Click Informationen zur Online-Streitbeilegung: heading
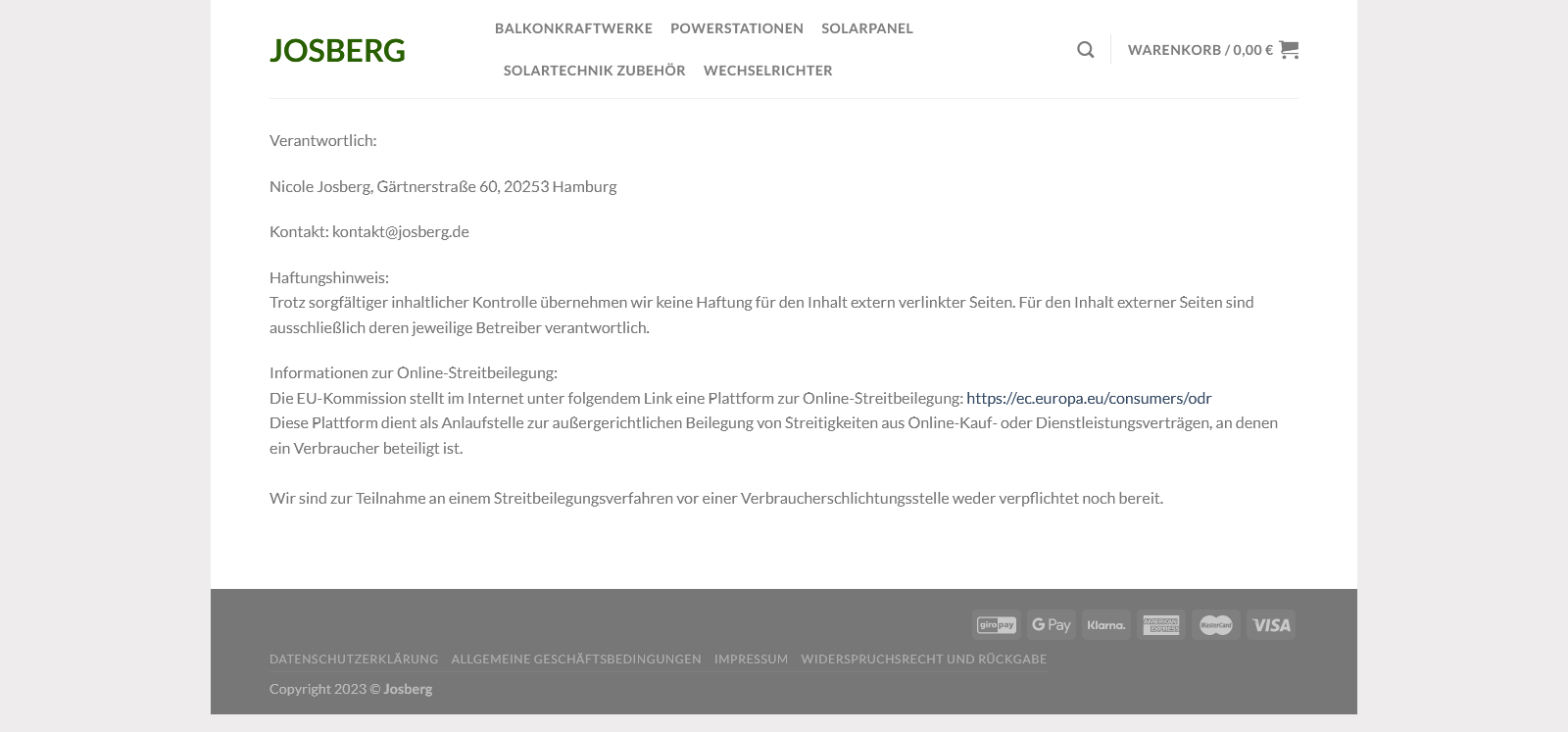 coord(414,372)
